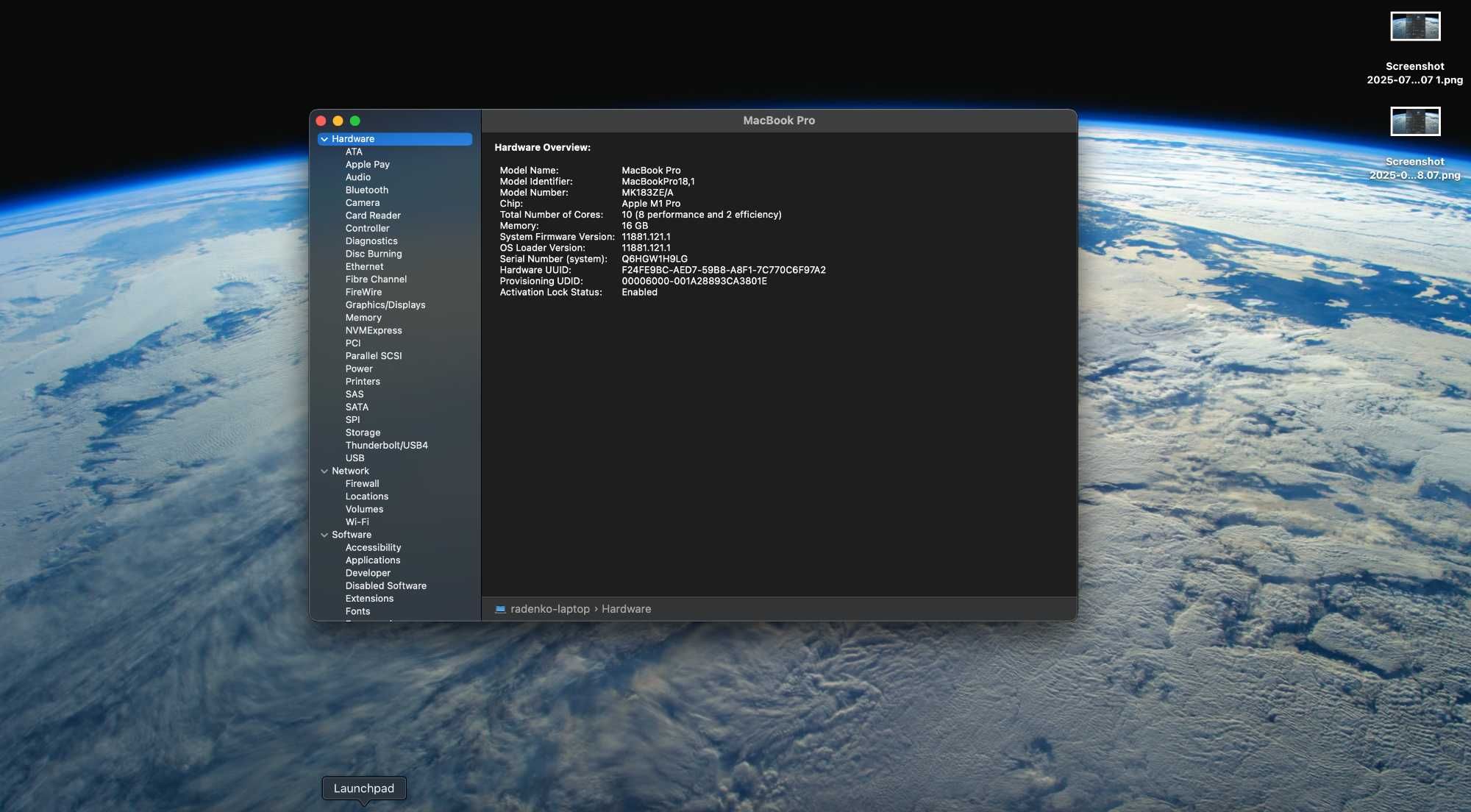Viewport: 1471px width, 812px height.
Task: Collapse the Hardware section chevron
Action: 324,139
